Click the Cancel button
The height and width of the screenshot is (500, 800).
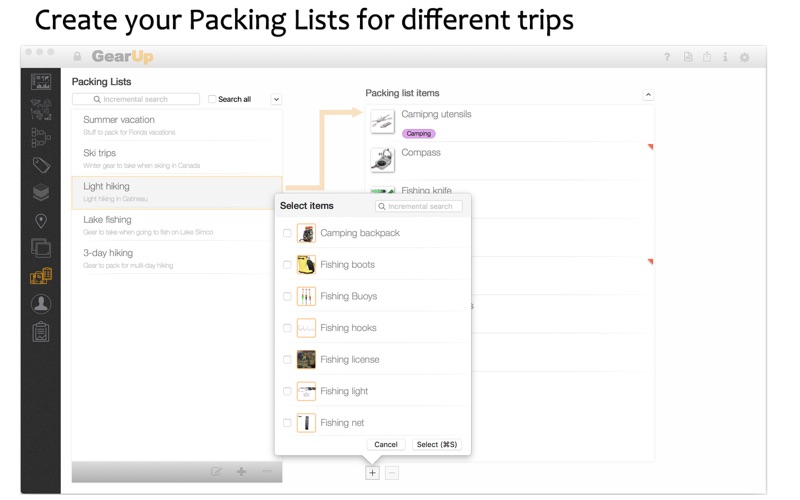[x=386, y=444]
